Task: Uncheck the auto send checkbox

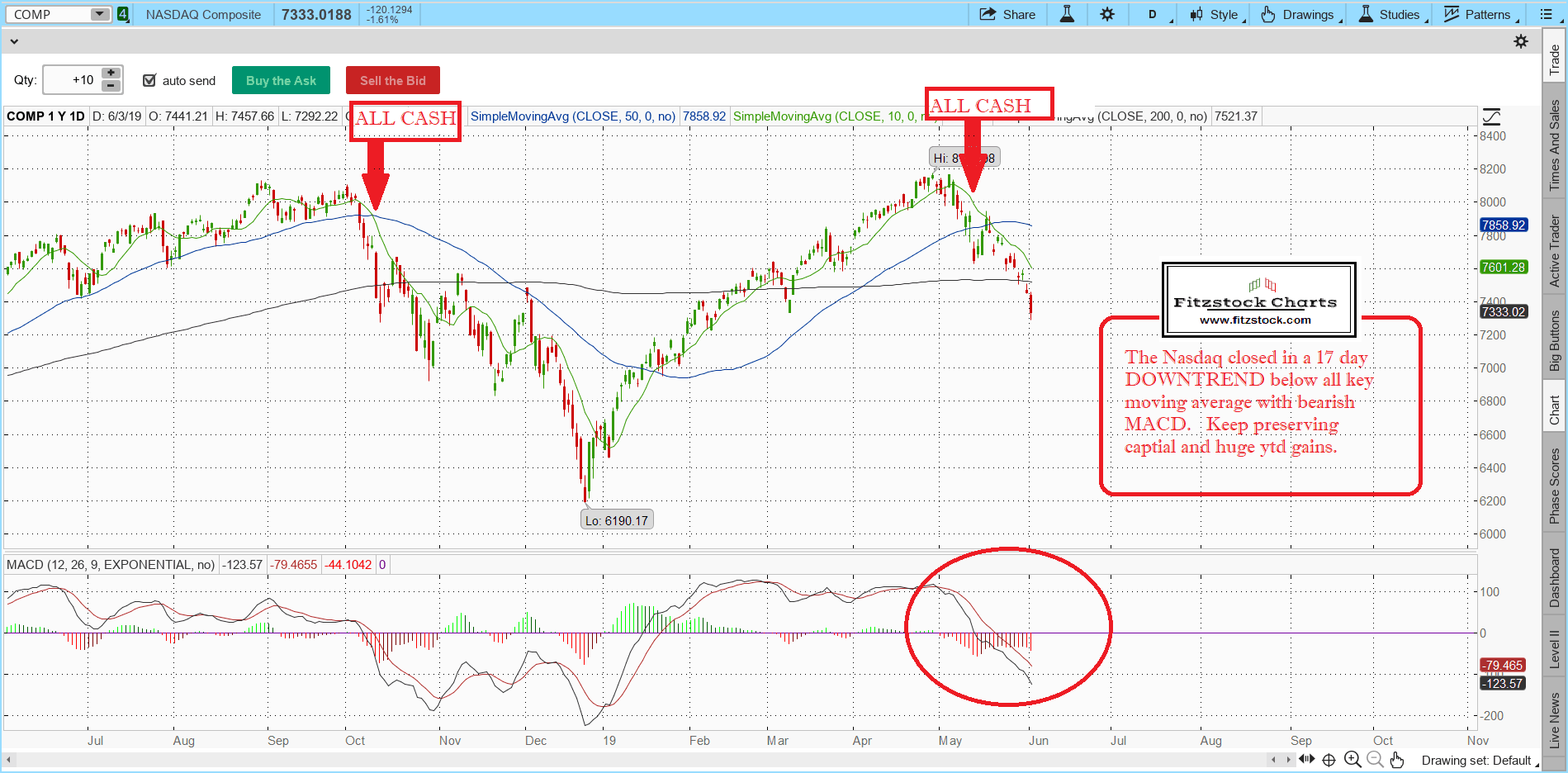Action: 149,80
